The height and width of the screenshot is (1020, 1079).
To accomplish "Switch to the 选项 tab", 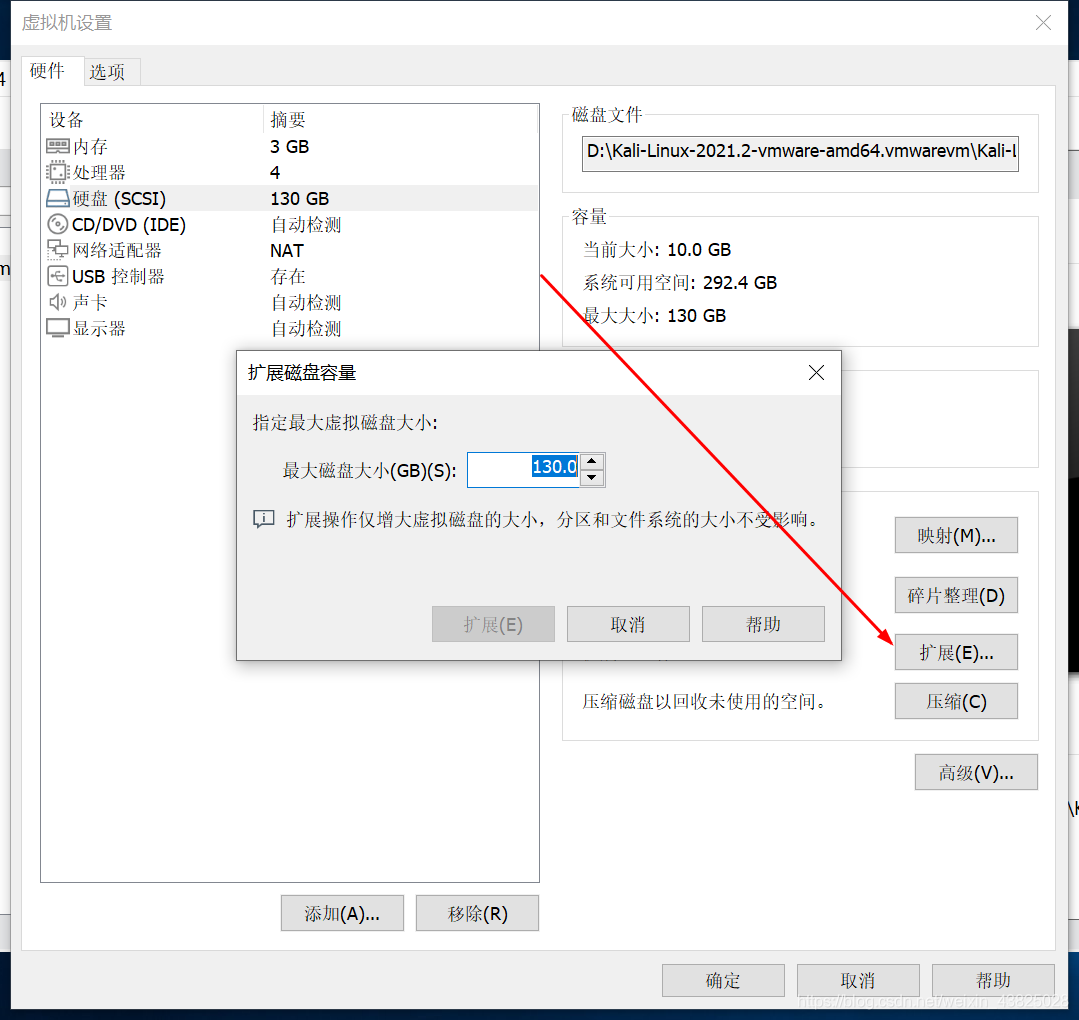I will point(108,72).
